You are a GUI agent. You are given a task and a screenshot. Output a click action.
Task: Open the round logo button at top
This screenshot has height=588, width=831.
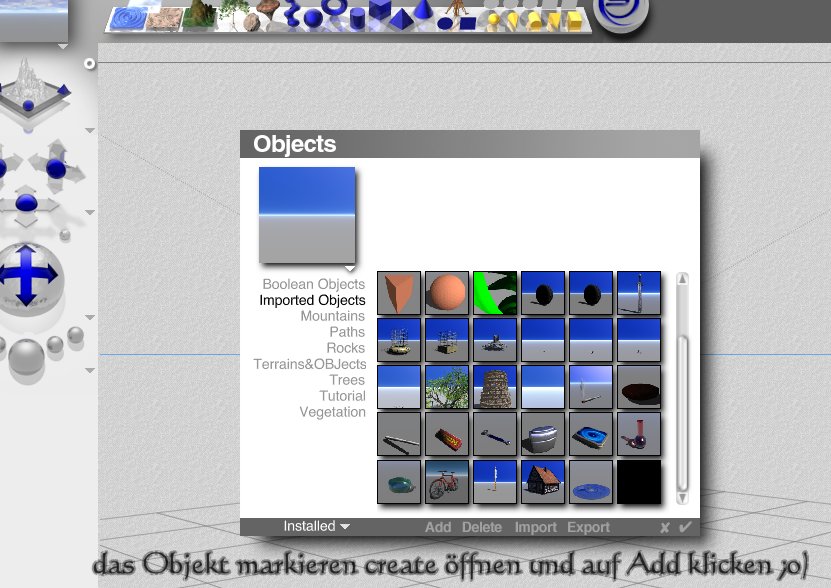point(621,14)
